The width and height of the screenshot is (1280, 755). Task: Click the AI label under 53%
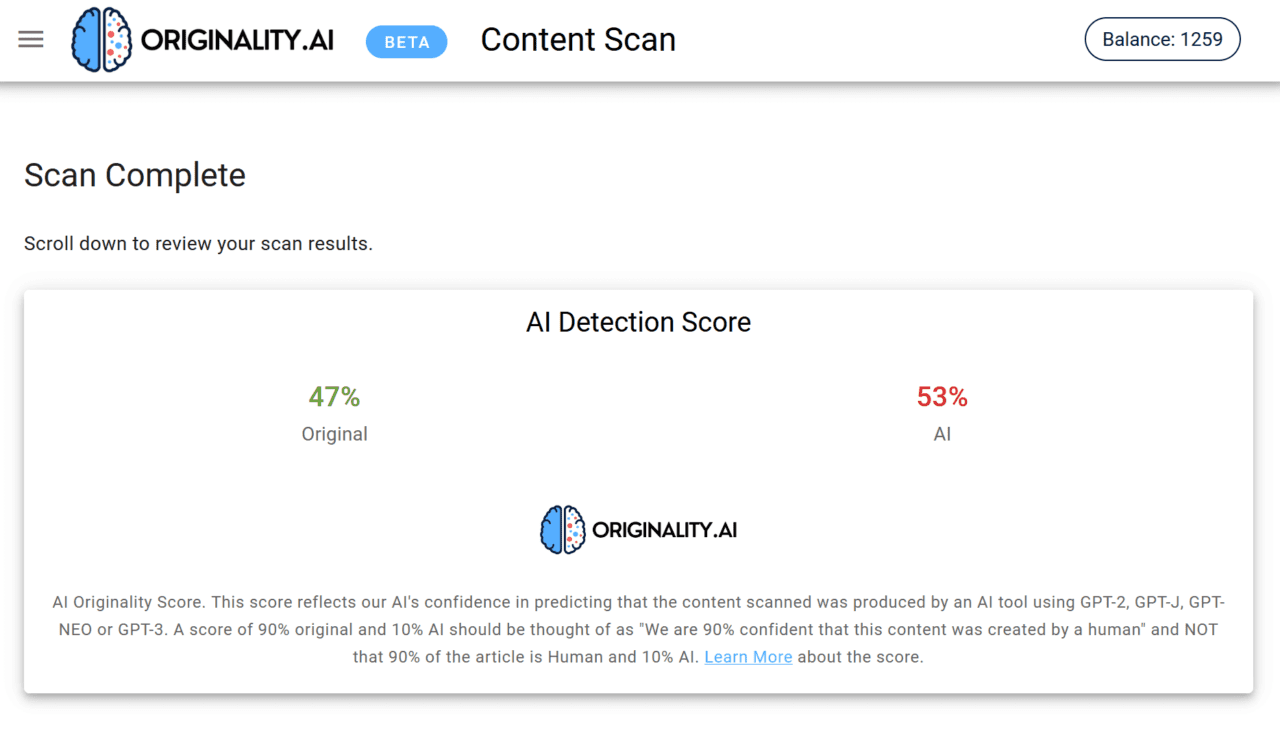click(x=942, y=434)
